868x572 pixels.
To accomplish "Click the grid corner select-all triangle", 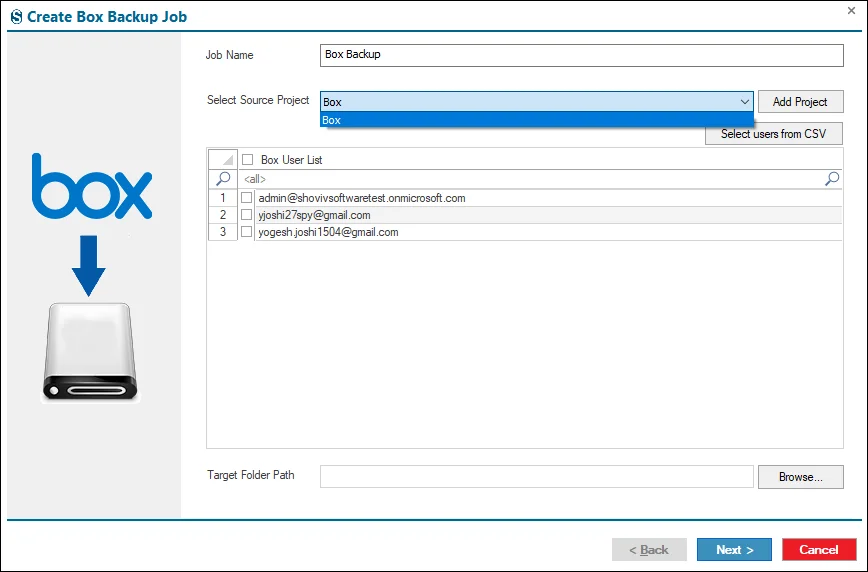I will point(223,159).
